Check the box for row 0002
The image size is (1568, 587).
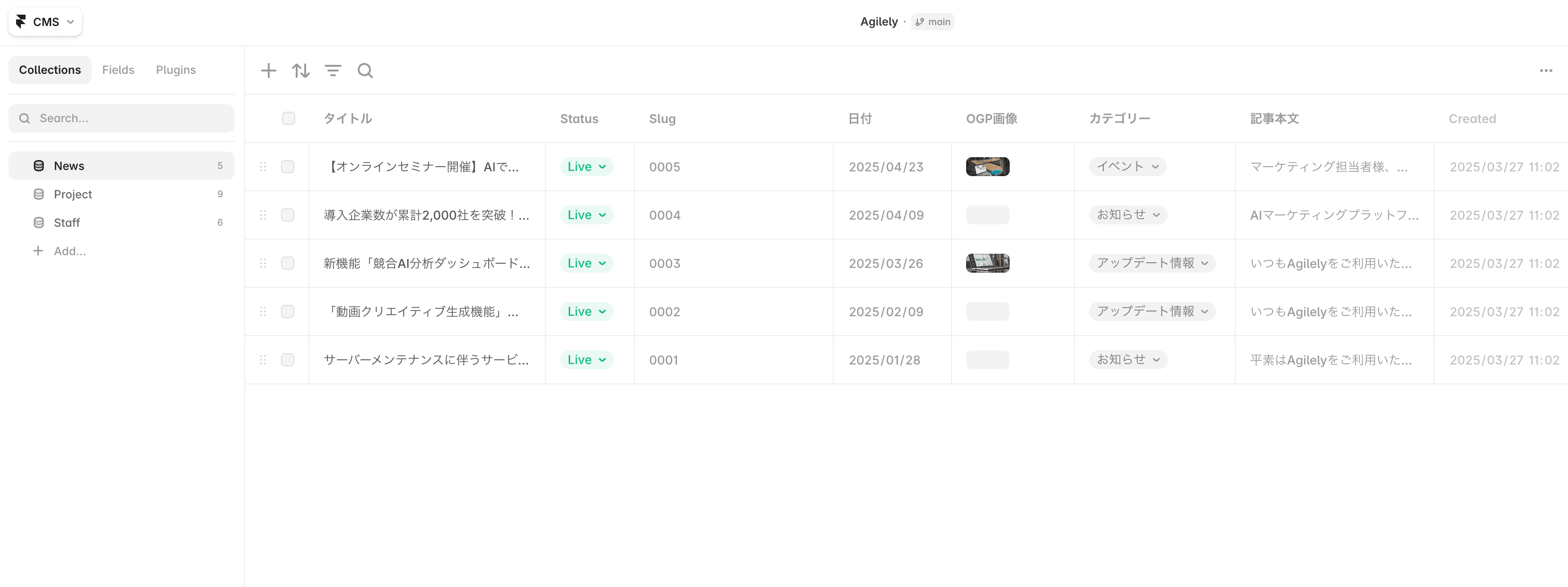(x=288, y=312)
